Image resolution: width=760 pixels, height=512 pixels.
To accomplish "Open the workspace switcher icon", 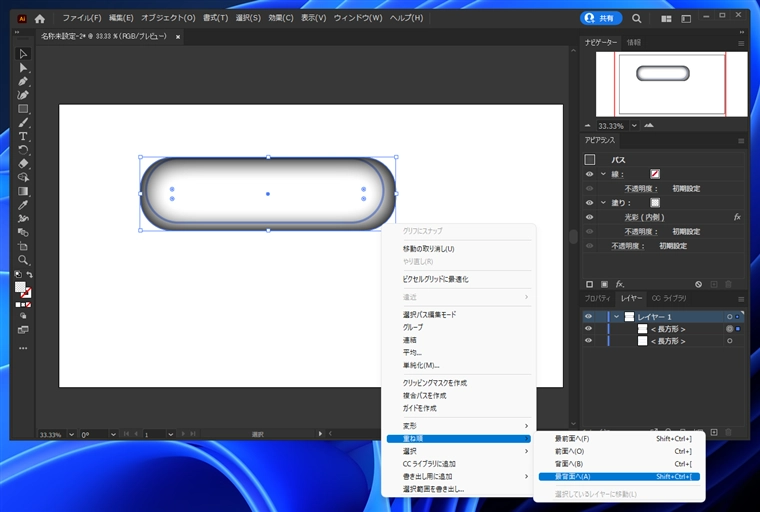I will coord(686,18).
